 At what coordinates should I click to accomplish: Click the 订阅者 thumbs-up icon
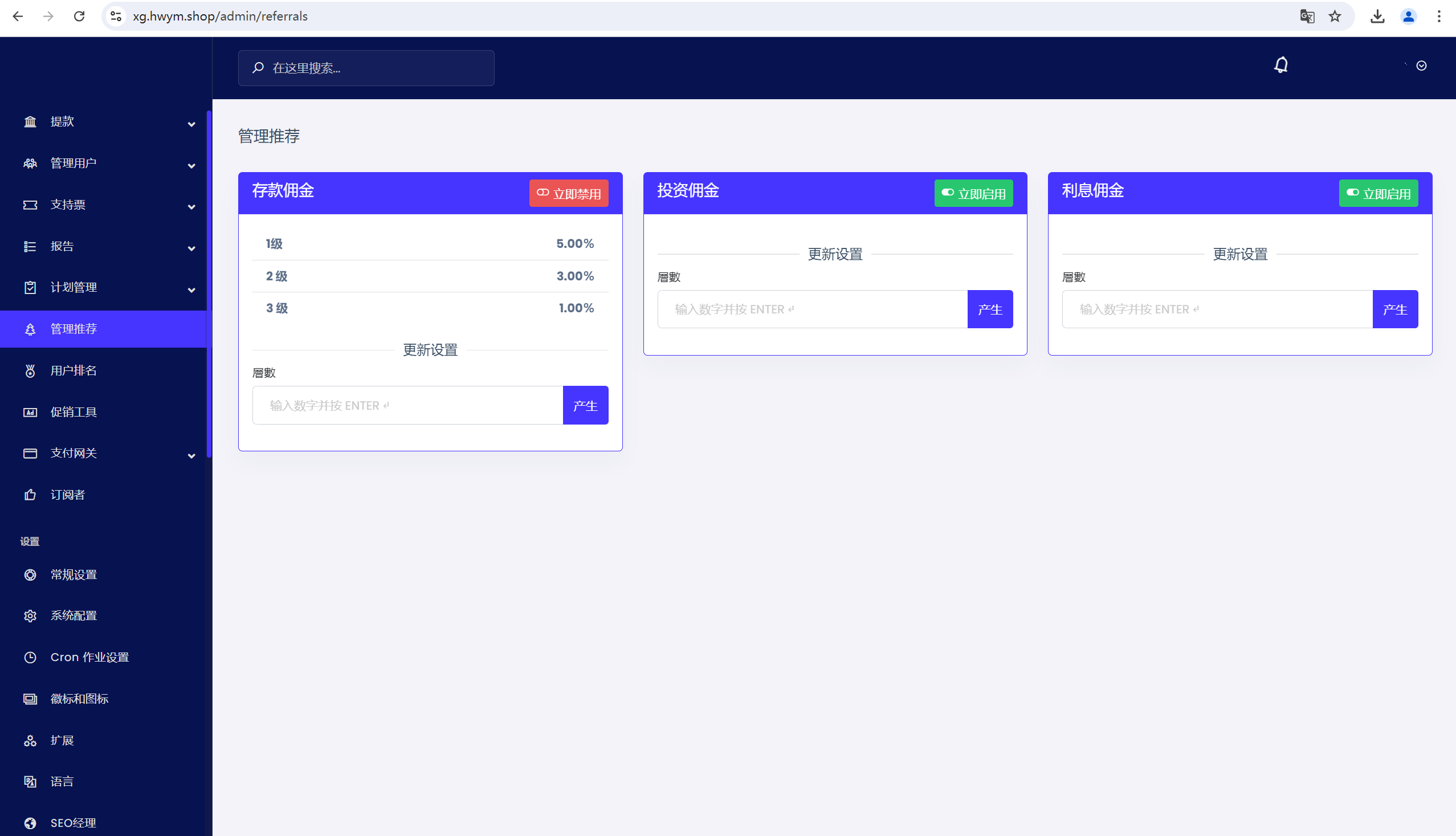click(x=30, y=495)
